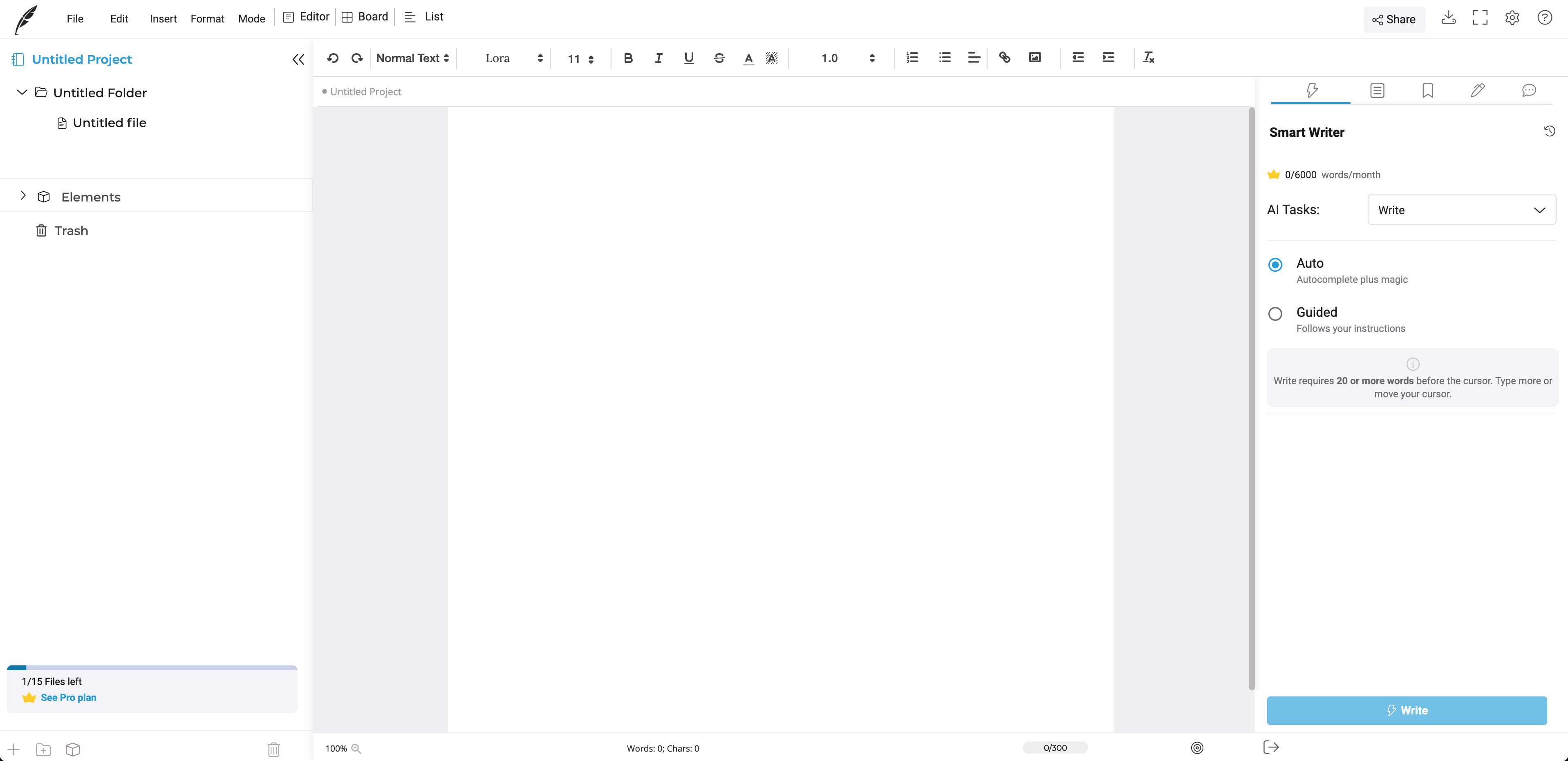Click the goal target icon in status bar

click(1197, 748)
